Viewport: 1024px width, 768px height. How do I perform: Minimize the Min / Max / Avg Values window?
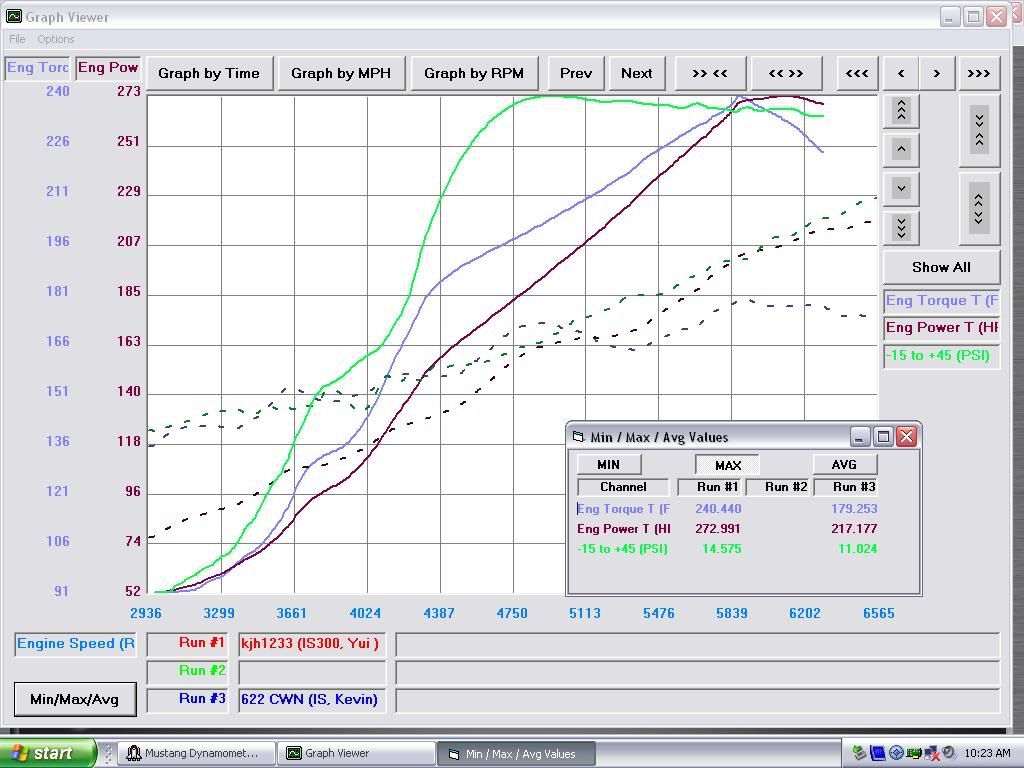pyautogui.click(x=860, y=436)
